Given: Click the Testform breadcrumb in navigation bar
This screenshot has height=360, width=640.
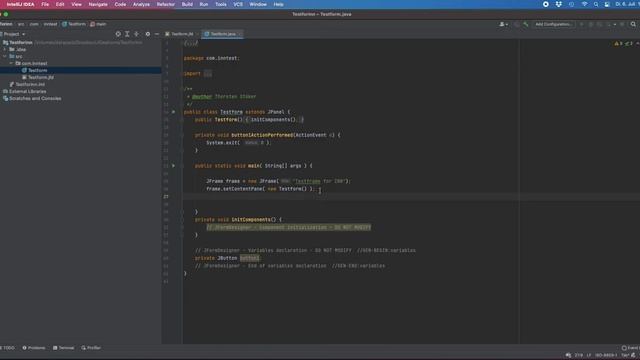Looking at the screenshot, I should pos(74,24).
